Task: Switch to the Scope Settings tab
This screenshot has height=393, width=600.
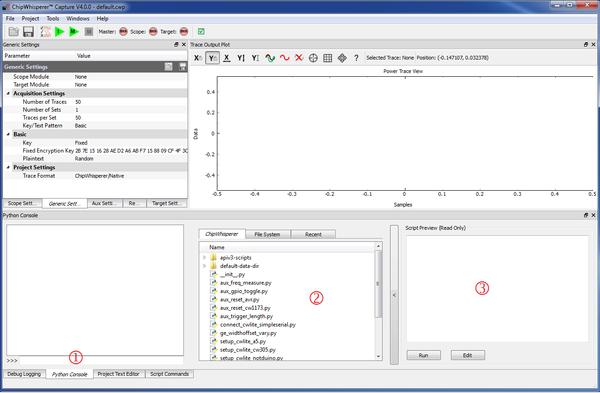Action: tap(22, 203)
